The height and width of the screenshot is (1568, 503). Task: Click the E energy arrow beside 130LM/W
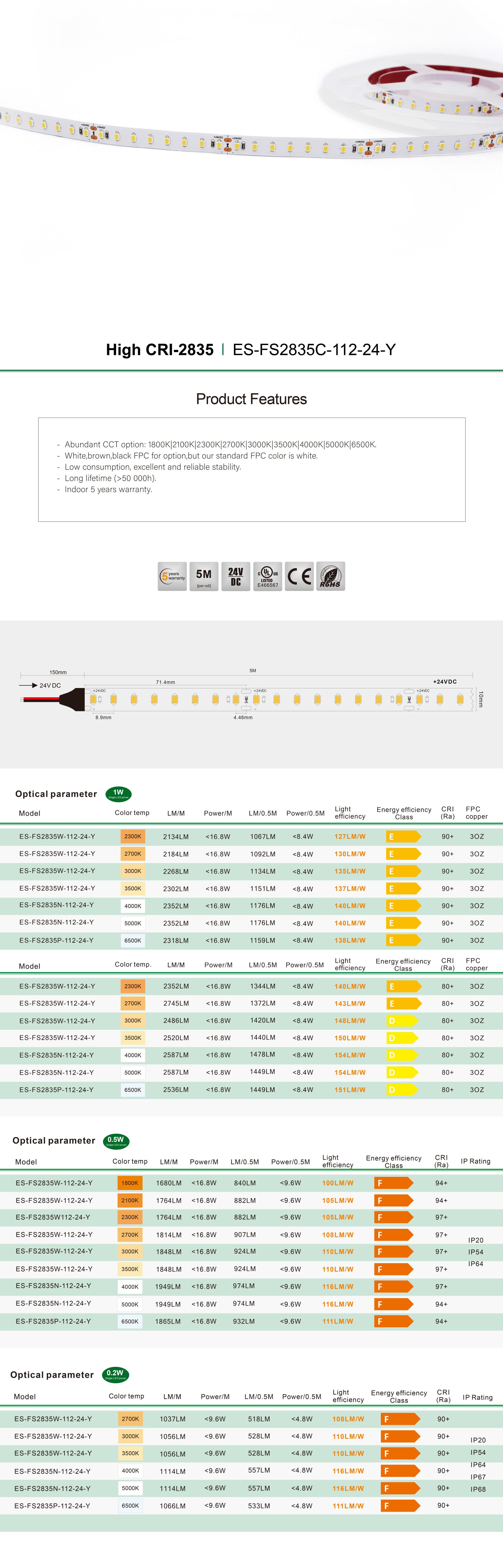[404, 854]
